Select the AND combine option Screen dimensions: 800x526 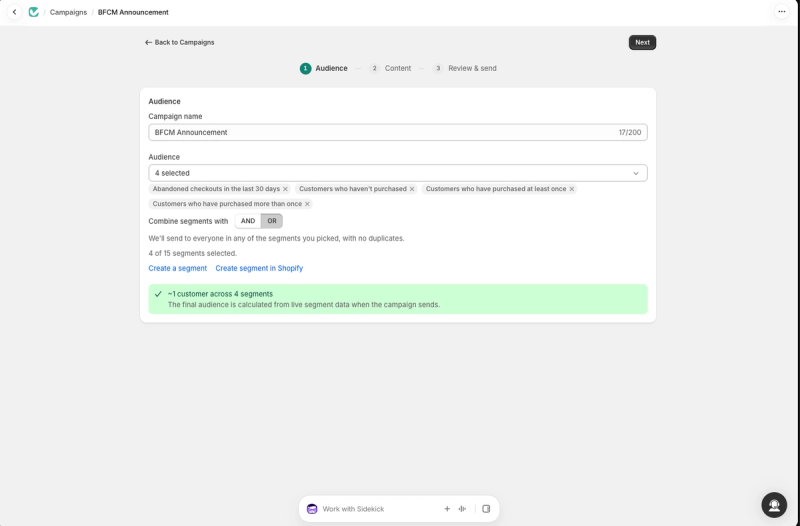click(x=248, y=221)
